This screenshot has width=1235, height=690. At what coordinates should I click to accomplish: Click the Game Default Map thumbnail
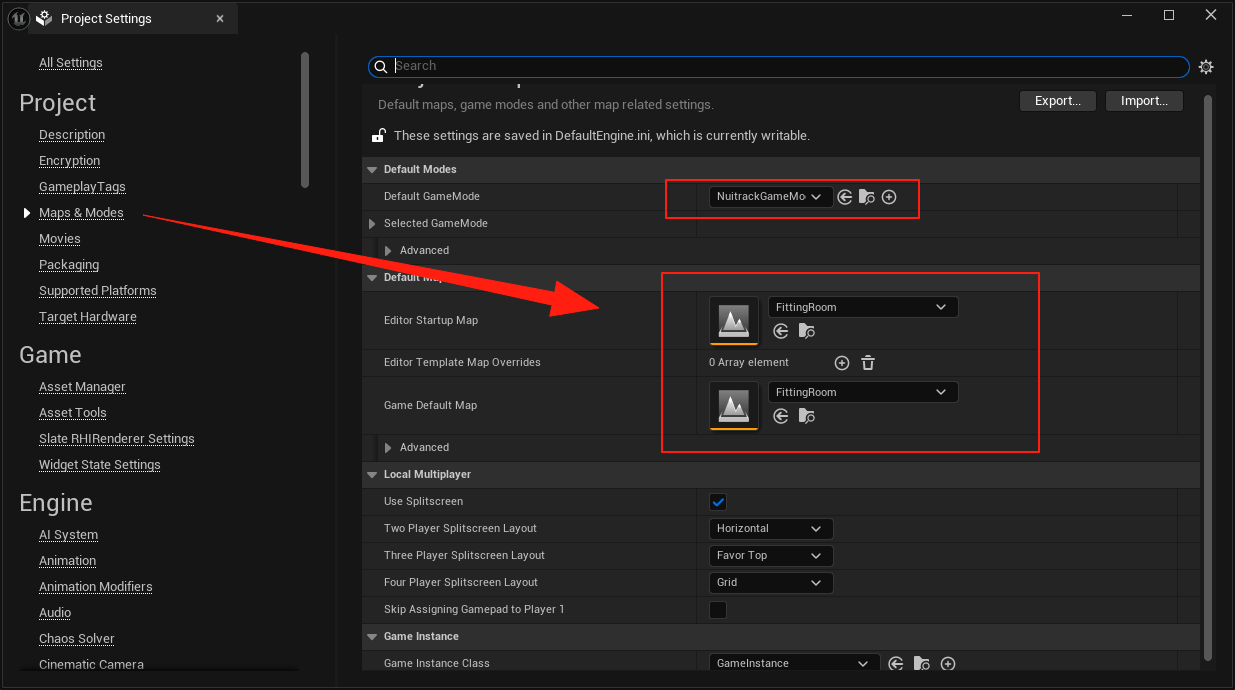pos(734,405)
